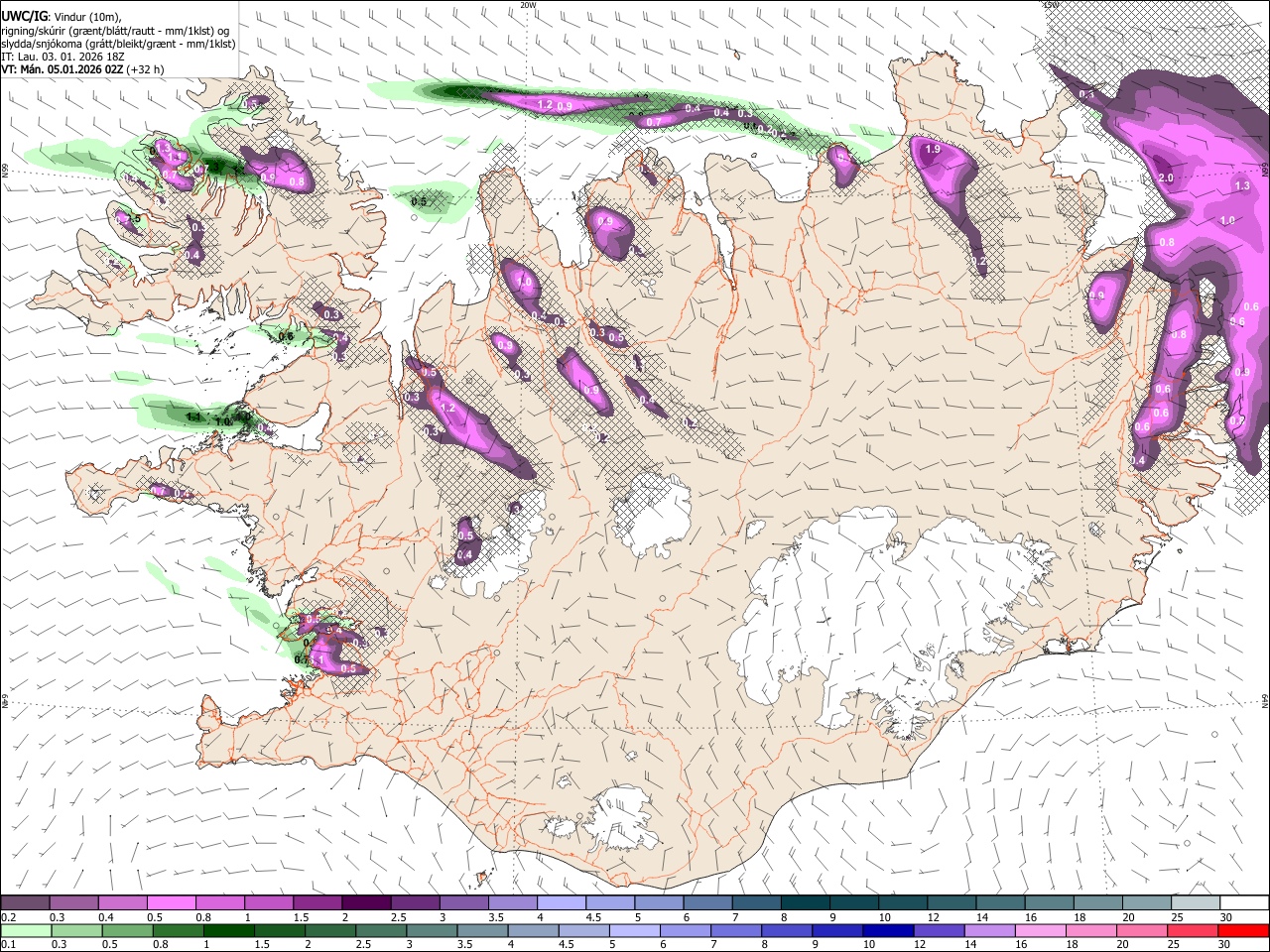Screen dimensions: 1270x952
Task: Click the 3.5 swatch in the lower legend row
Action: (x=482, y=930)
